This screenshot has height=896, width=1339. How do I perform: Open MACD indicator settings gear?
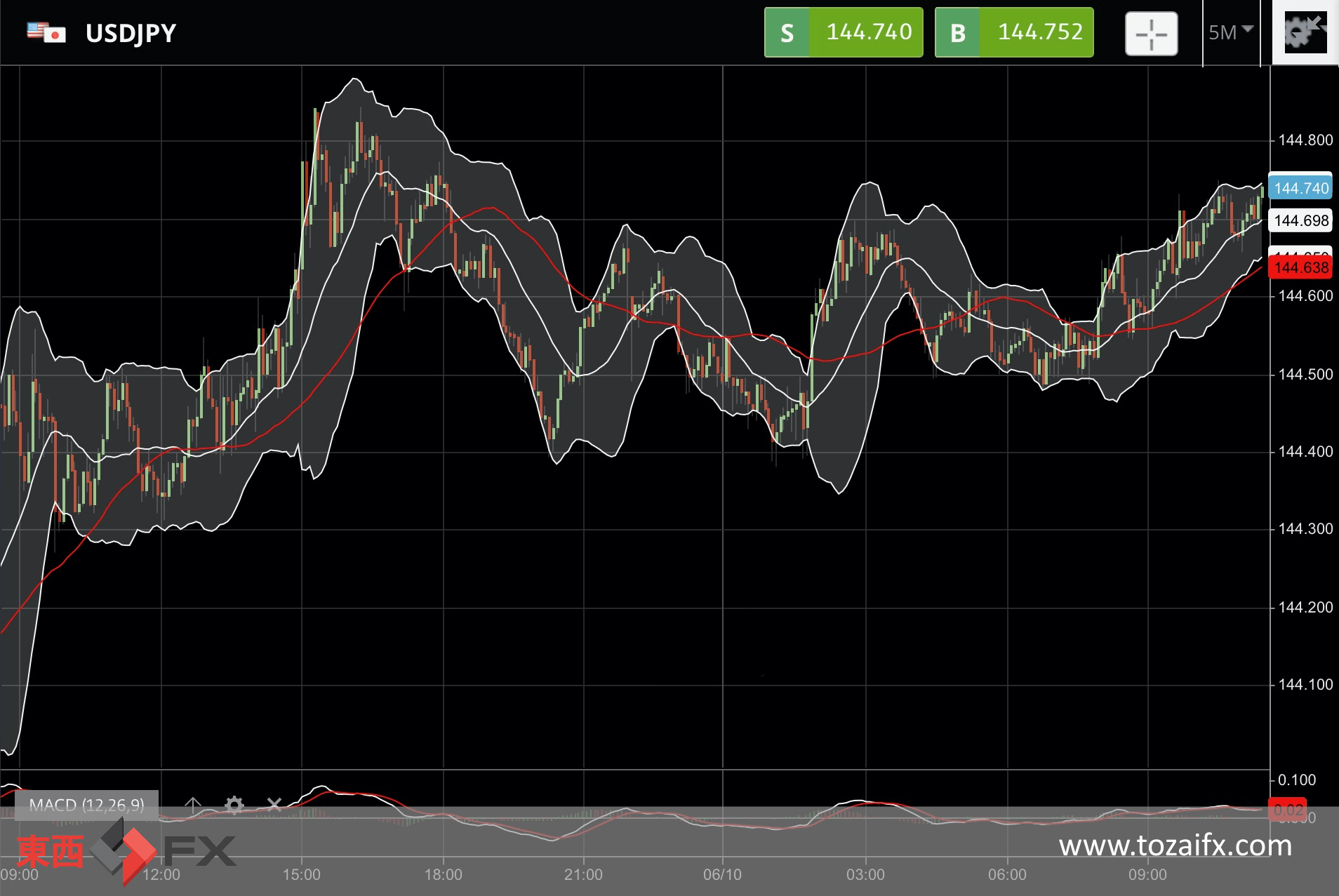pyautogui.click(x=234, y=805)
